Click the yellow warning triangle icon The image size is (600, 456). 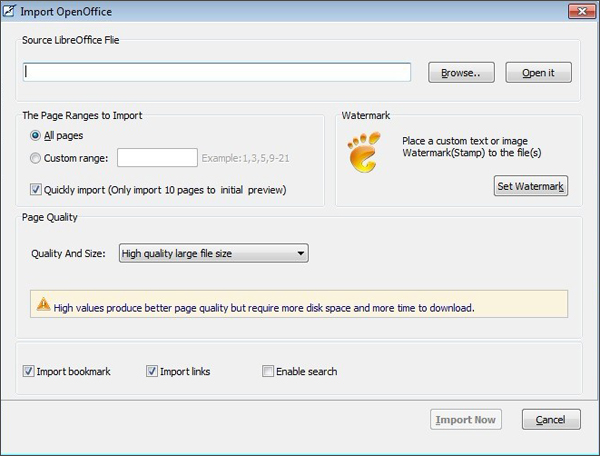tap(44, 304)
